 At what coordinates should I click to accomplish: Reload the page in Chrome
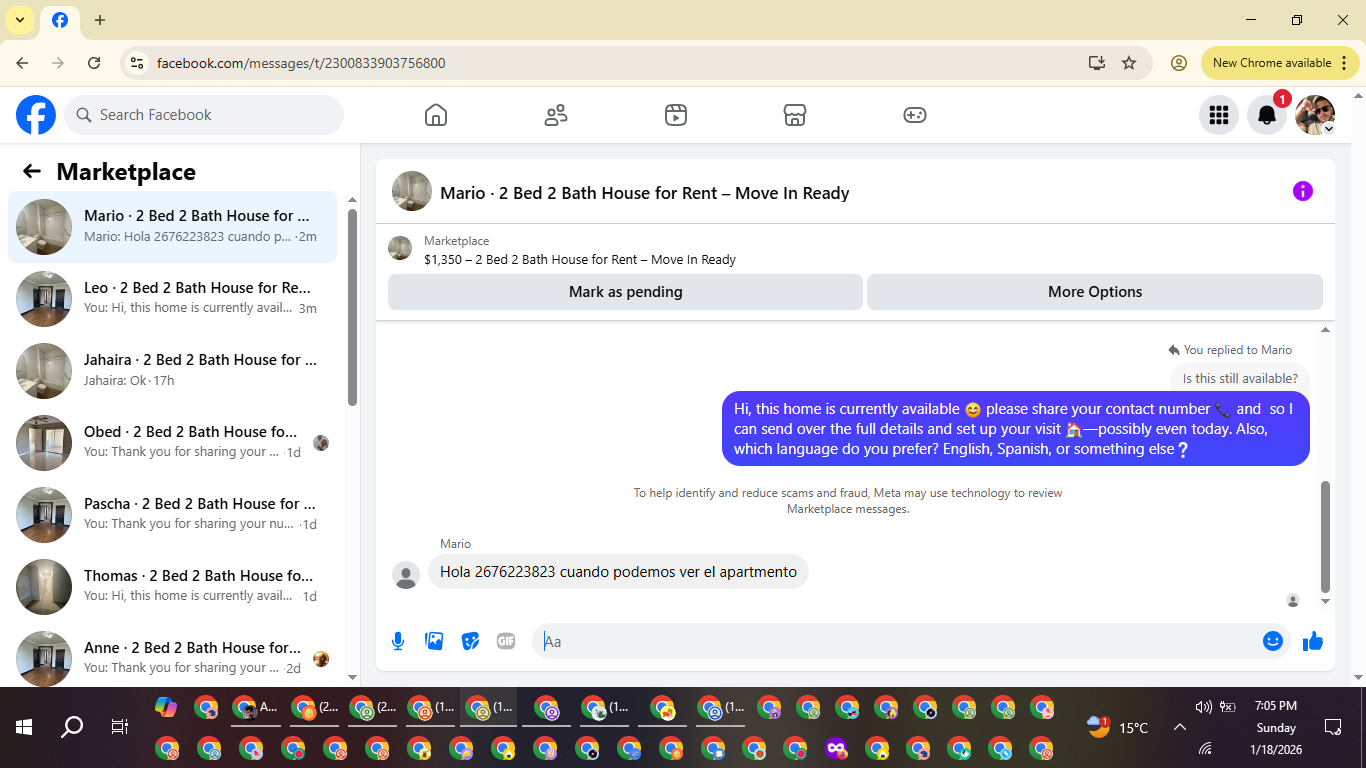[x=94, y=63]
